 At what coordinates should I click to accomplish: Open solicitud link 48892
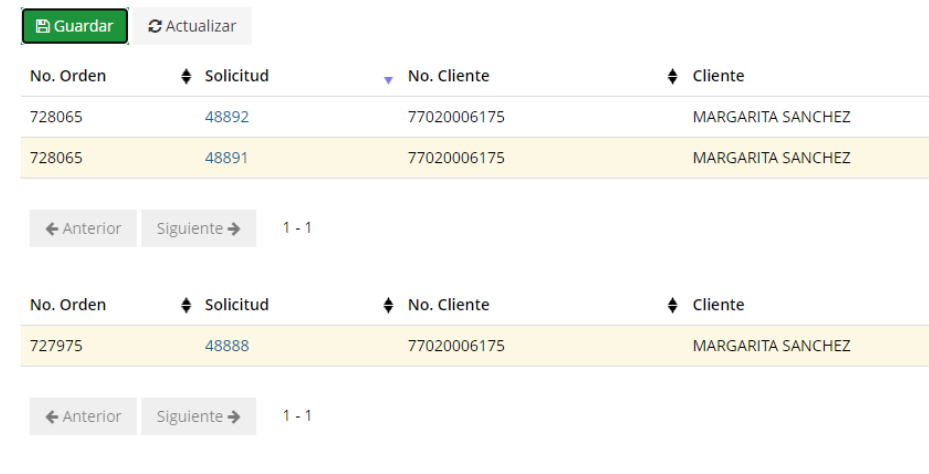227,117
